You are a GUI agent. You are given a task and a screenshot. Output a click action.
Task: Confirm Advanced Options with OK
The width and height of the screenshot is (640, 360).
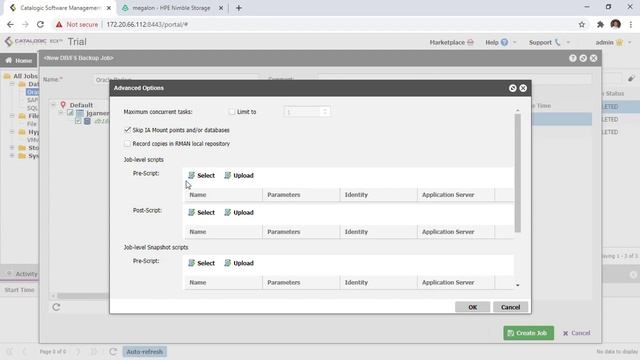click(x=472, y=307)
